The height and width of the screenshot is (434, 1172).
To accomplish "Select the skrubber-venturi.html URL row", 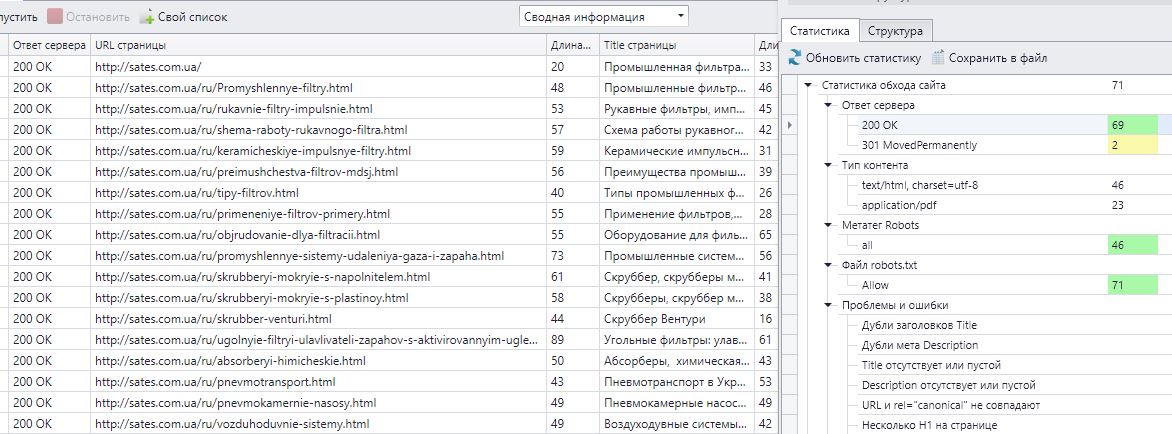I will click(x=213, y=319).
